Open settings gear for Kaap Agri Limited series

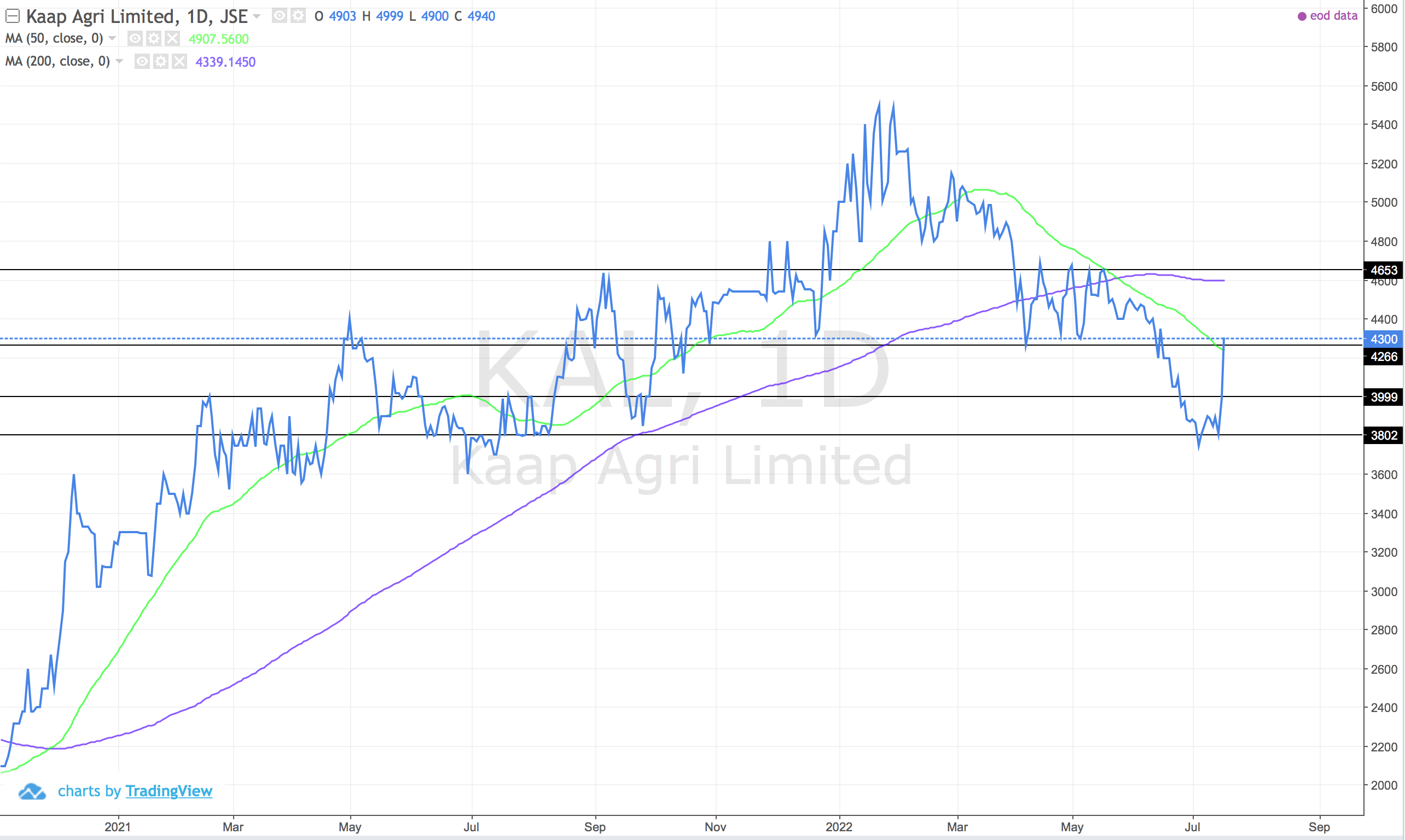pos(298,16)
